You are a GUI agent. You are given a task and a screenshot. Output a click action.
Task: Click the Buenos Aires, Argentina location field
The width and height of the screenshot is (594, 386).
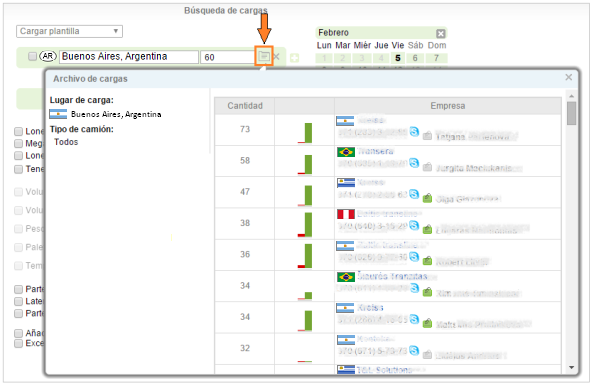(129, 57)
